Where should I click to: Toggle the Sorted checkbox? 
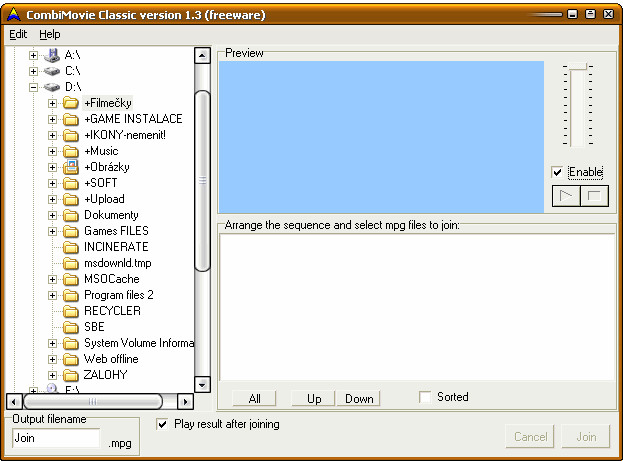pos(425,397)
